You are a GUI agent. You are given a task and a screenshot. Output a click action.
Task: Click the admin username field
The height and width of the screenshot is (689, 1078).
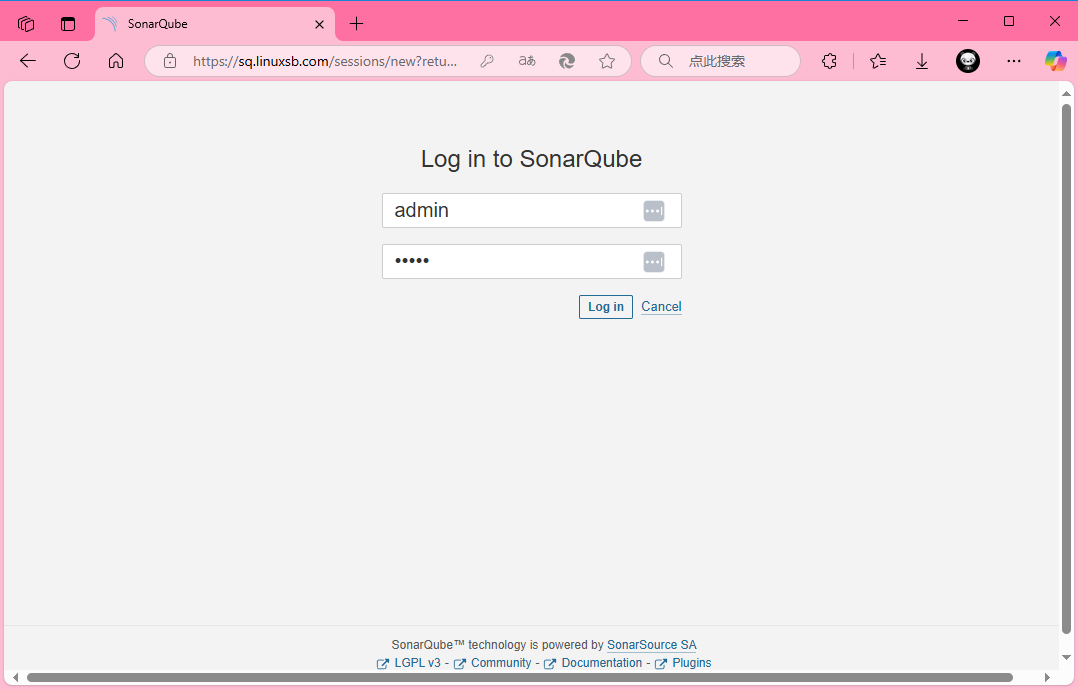[x=531, y=210]
